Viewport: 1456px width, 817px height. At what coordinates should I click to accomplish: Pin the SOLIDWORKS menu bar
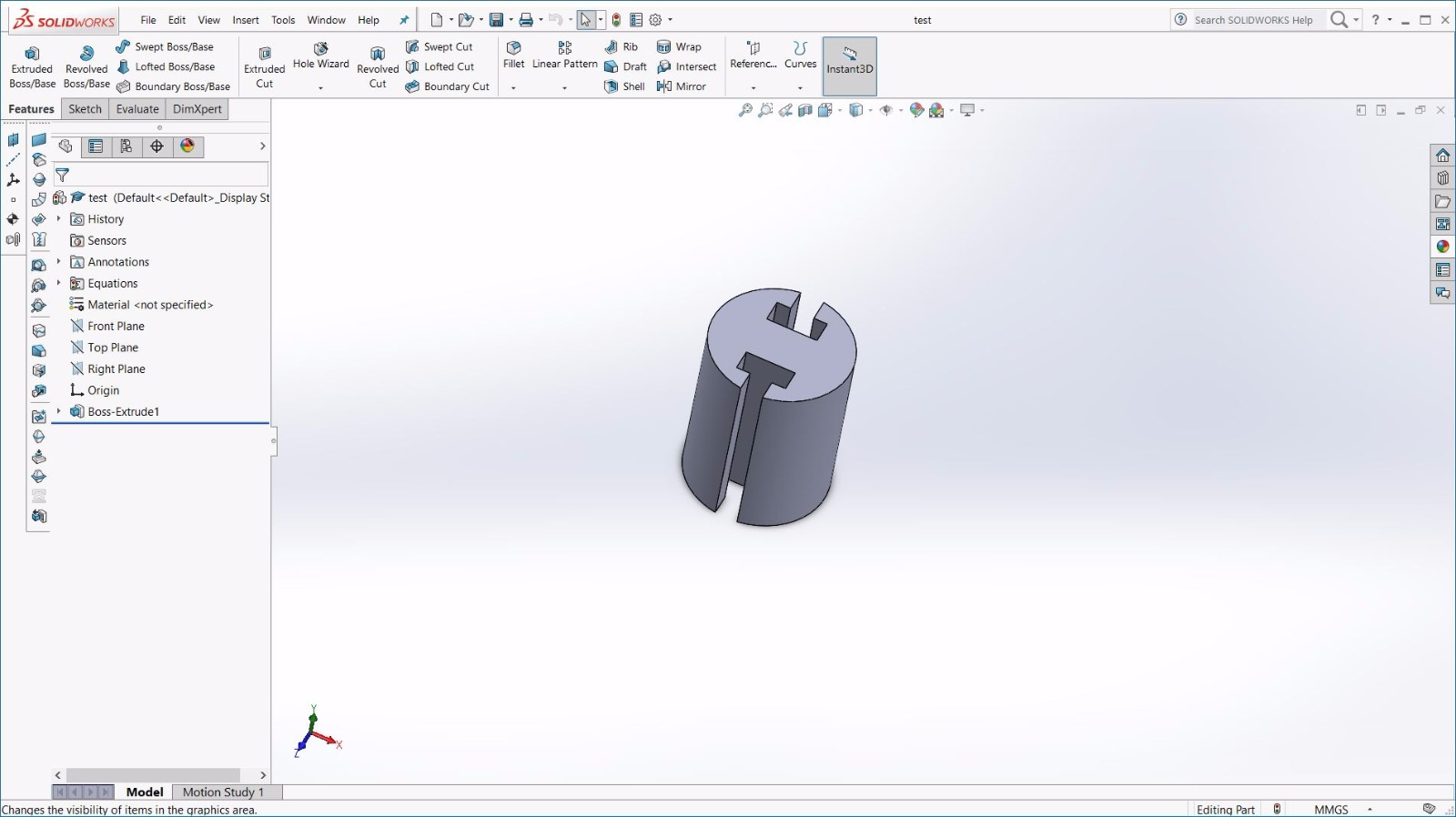pos(404,20)
